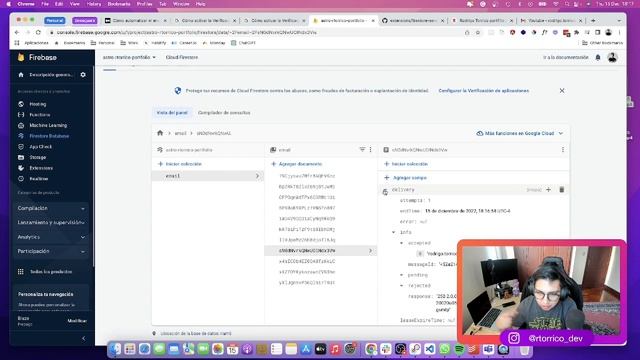Expand Lanzamiento y supervisión section
This screenshot has height=360, width=640.
pyautogui.click(x=51, y=222)
